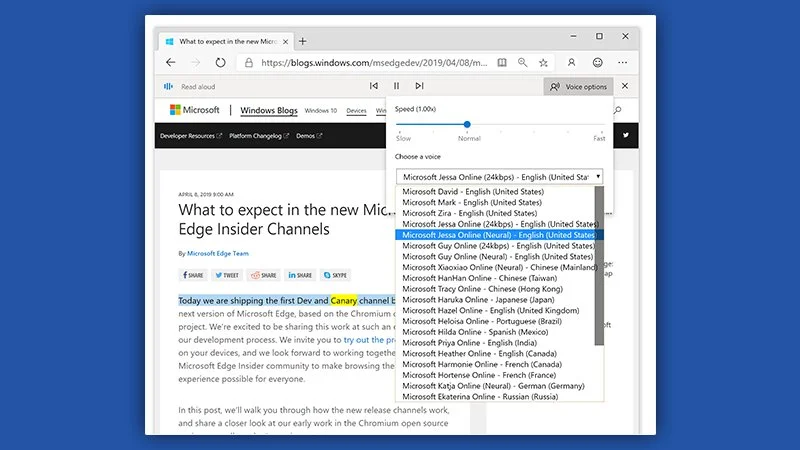Click the smiley feedback icon

597,62
